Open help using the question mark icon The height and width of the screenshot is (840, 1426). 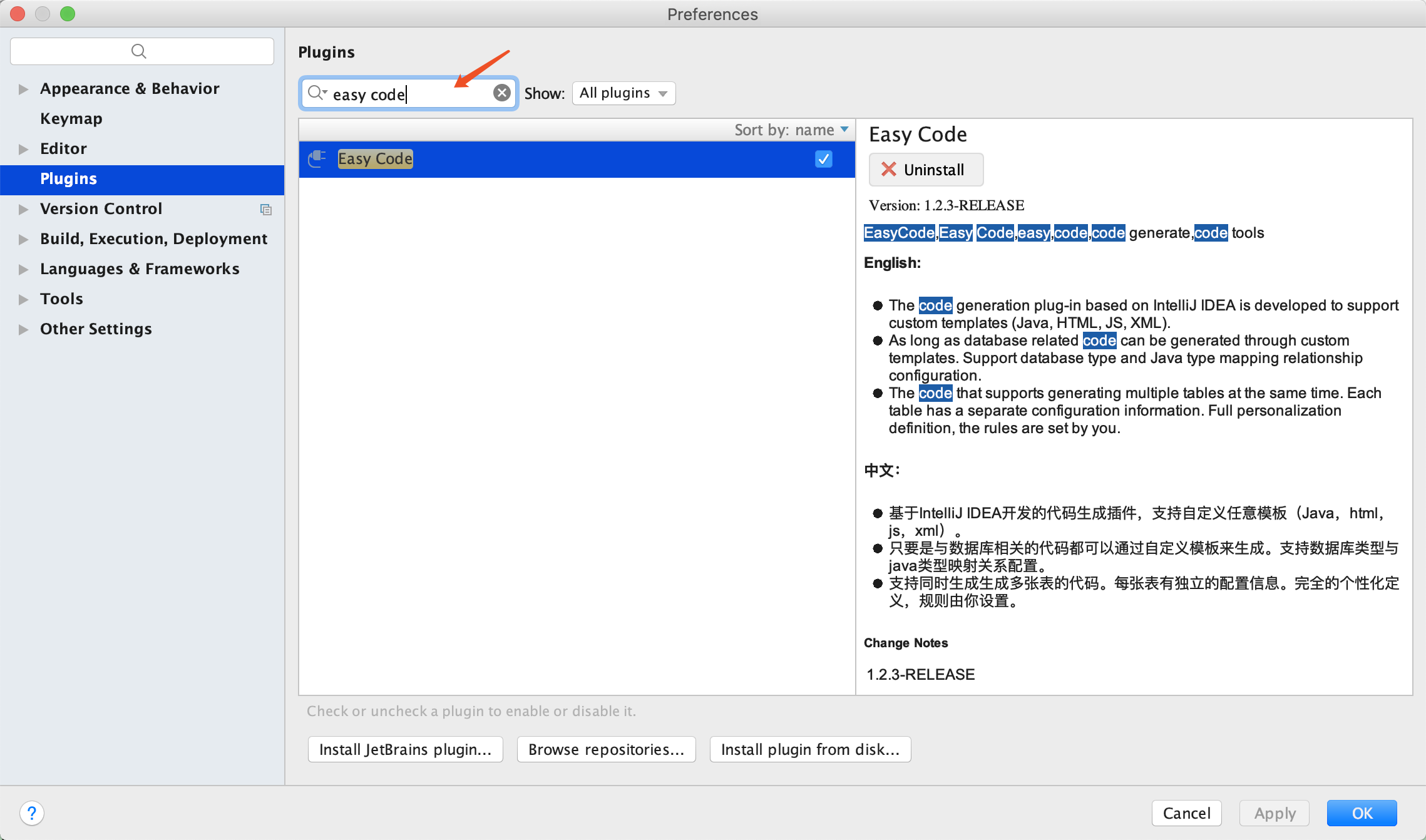point(32,814)
